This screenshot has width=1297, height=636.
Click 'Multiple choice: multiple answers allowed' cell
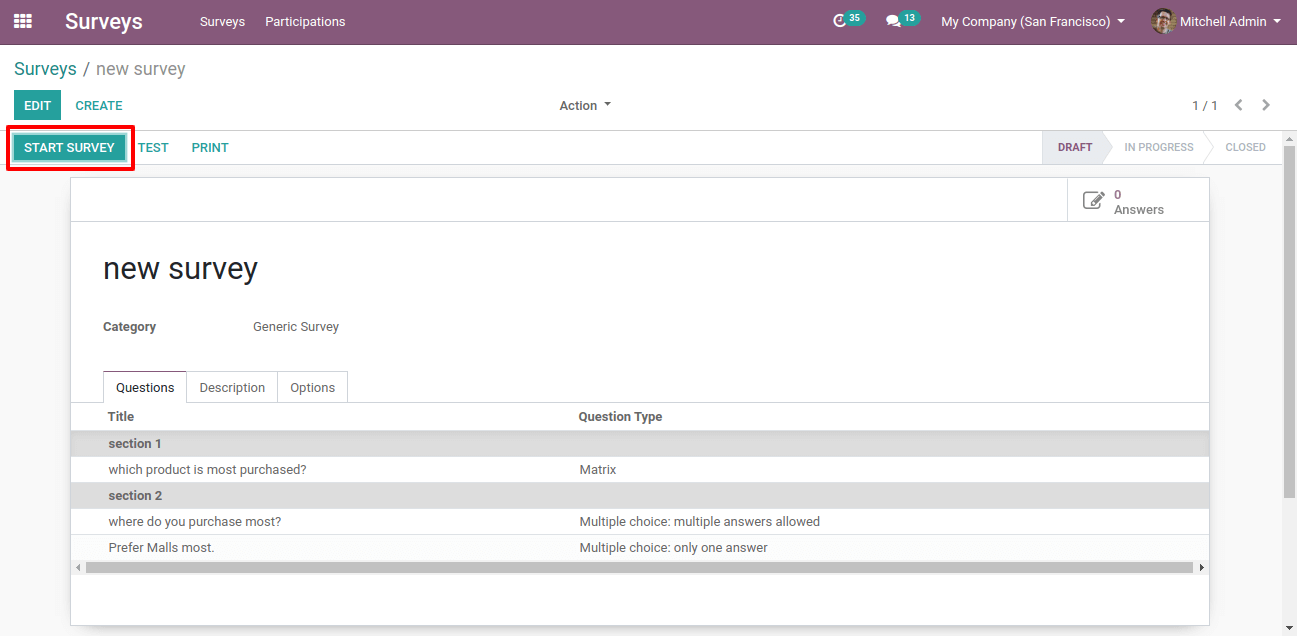(700, 521)
